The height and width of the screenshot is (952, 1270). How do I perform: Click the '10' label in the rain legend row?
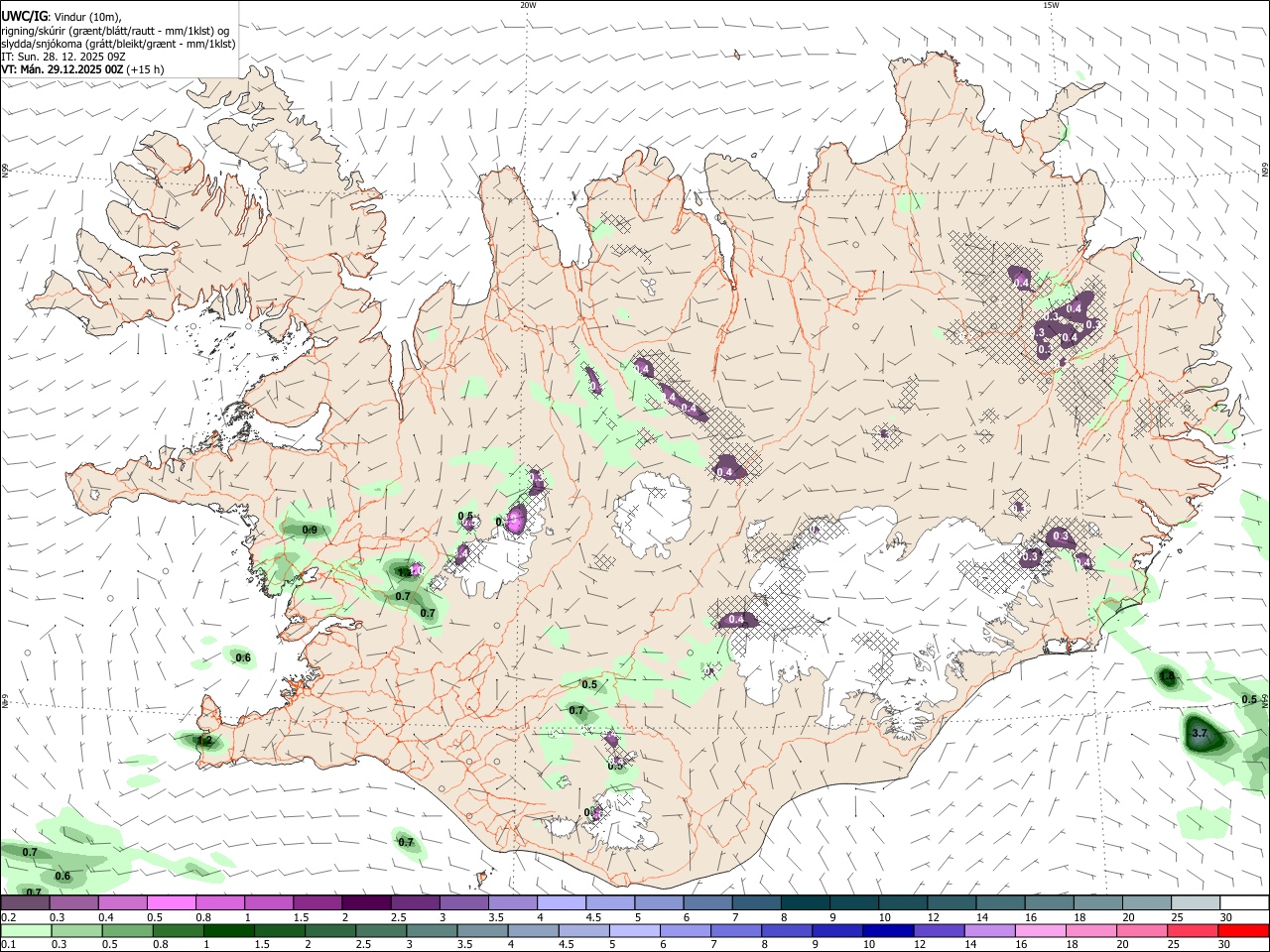coord(868,945)
